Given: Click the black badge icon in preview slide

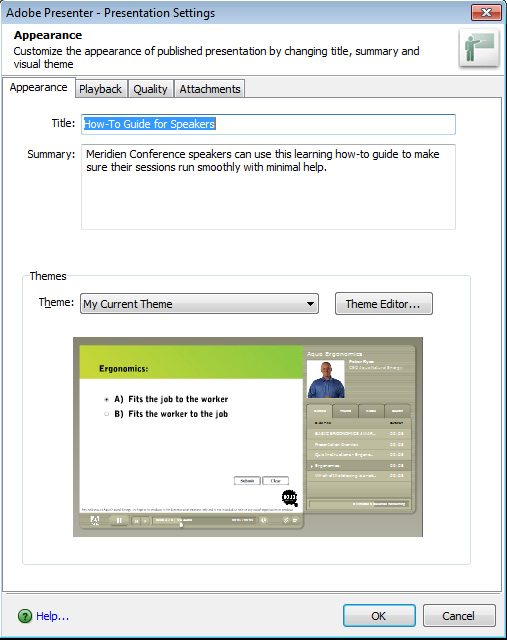Looking at the screenshot, I should point(289,497).
